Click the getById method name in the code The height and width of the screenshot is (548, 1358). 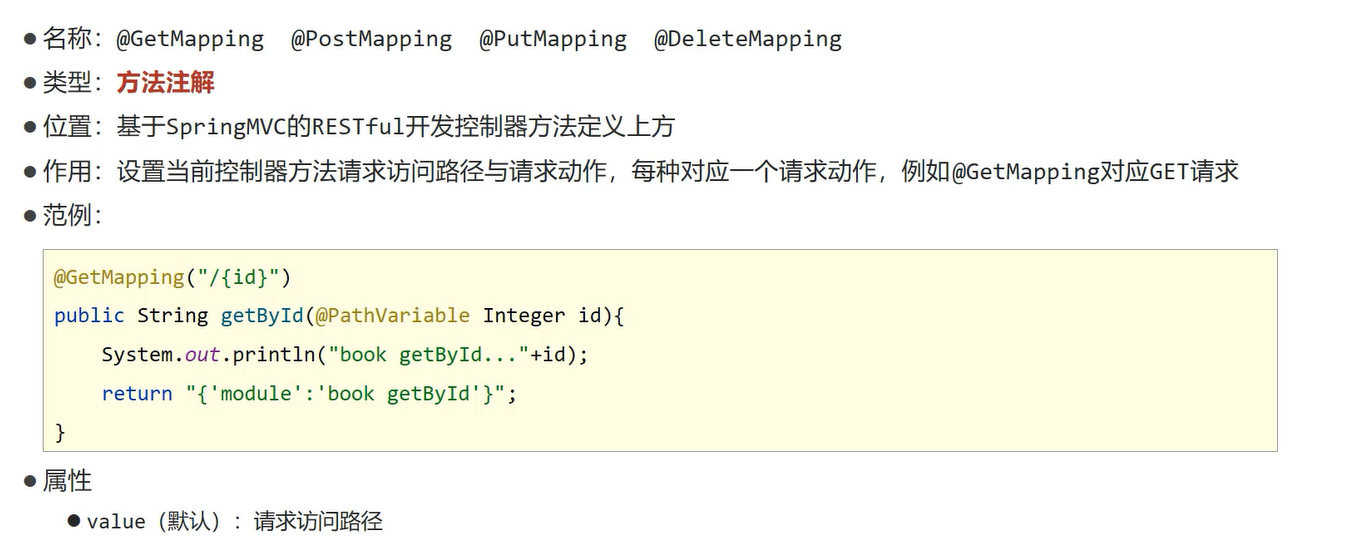point(262,315)
